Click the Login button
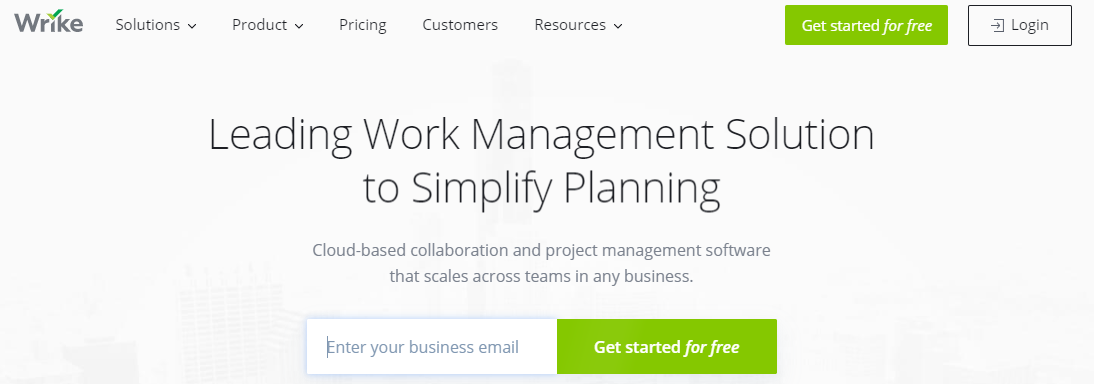Image resolution: width=1094 pixels, height=384 pixels. 1019,25
